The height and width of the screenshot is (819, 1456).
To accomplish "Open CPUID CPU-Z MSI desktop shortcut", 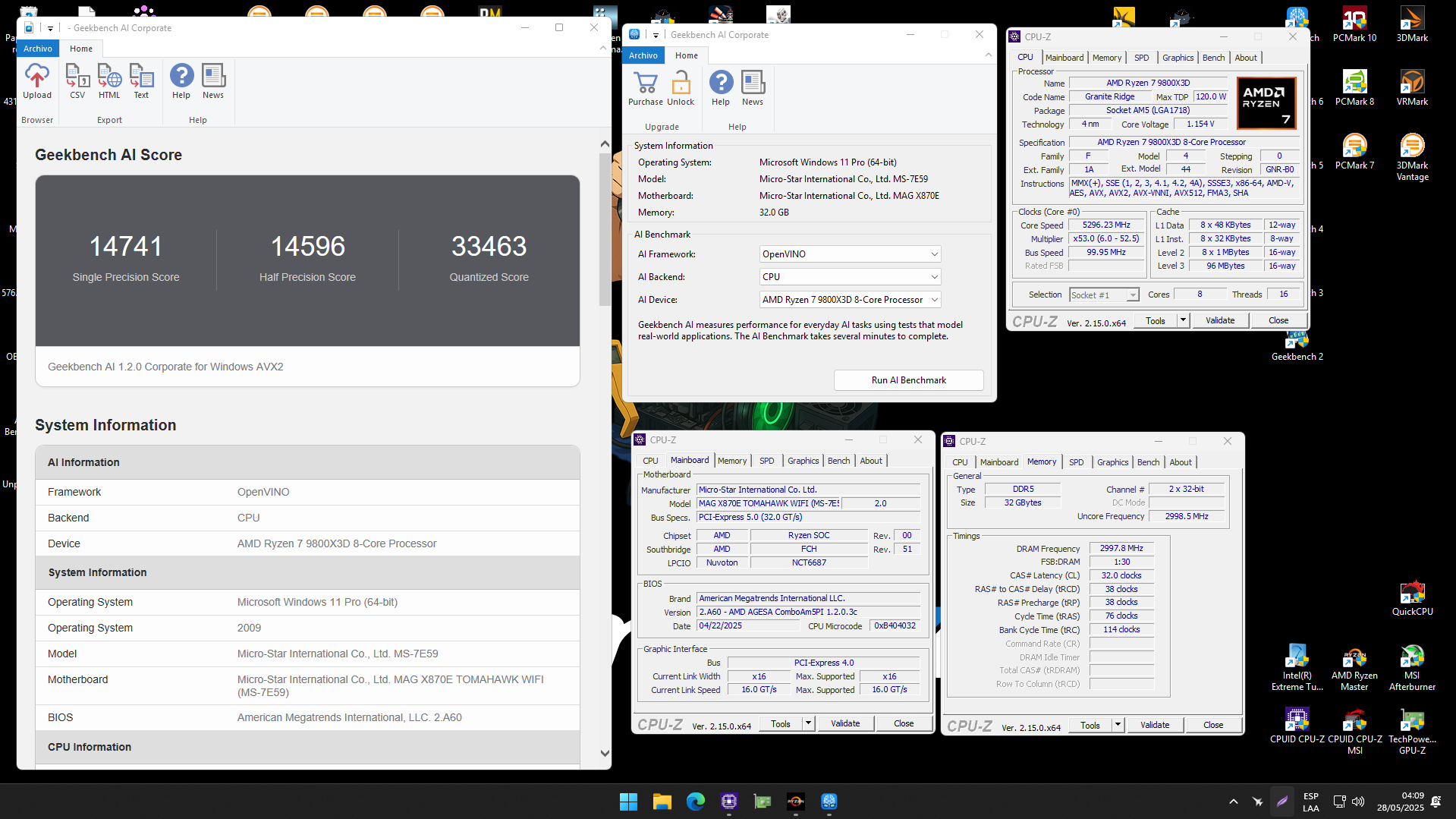I will 1354,731.
